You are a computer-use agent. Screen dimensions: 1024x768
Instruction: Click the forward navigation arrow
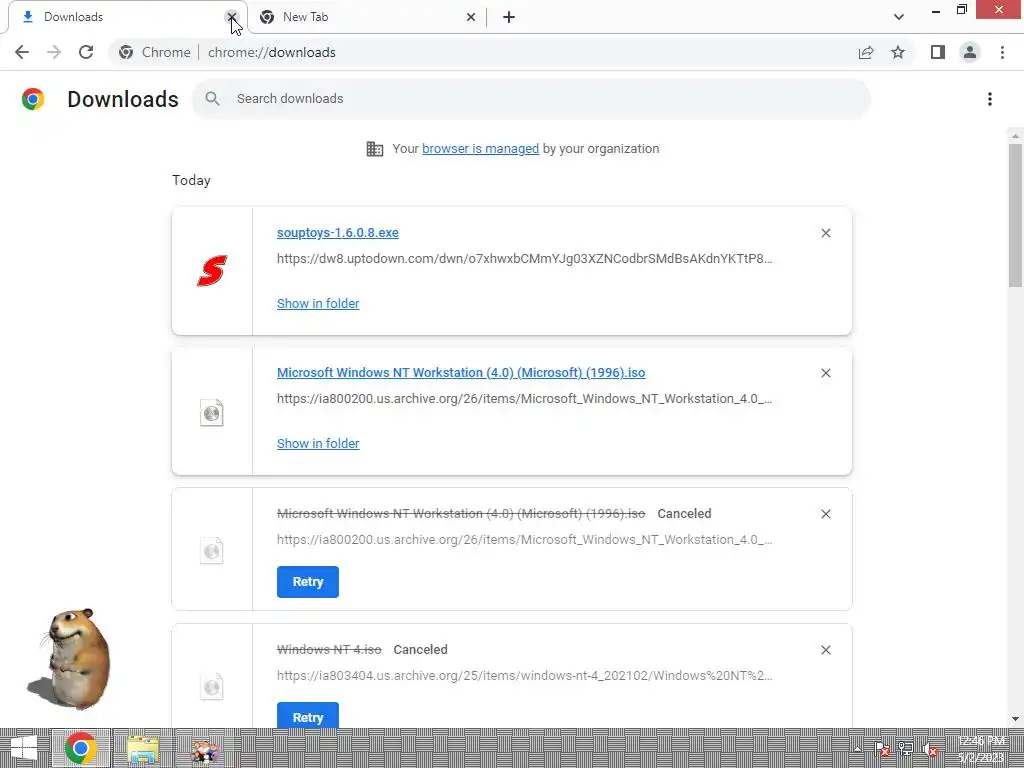click(54, 52)
